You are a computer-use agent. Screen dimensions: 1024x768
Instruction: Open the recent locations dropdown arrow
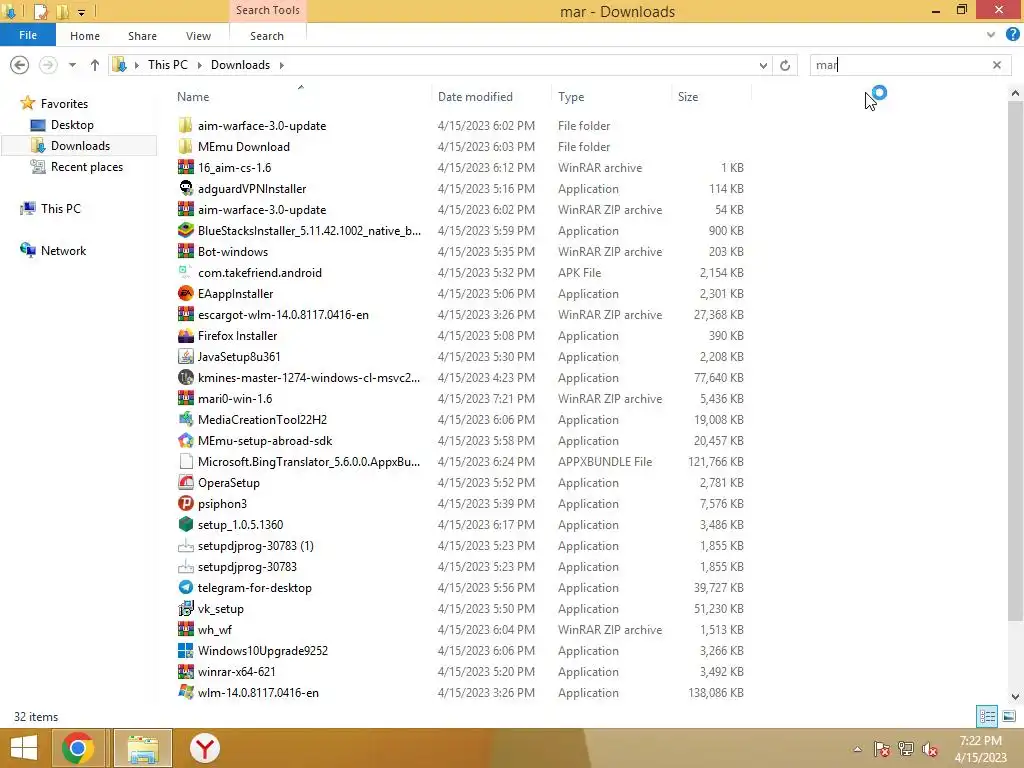coord(72,65)
